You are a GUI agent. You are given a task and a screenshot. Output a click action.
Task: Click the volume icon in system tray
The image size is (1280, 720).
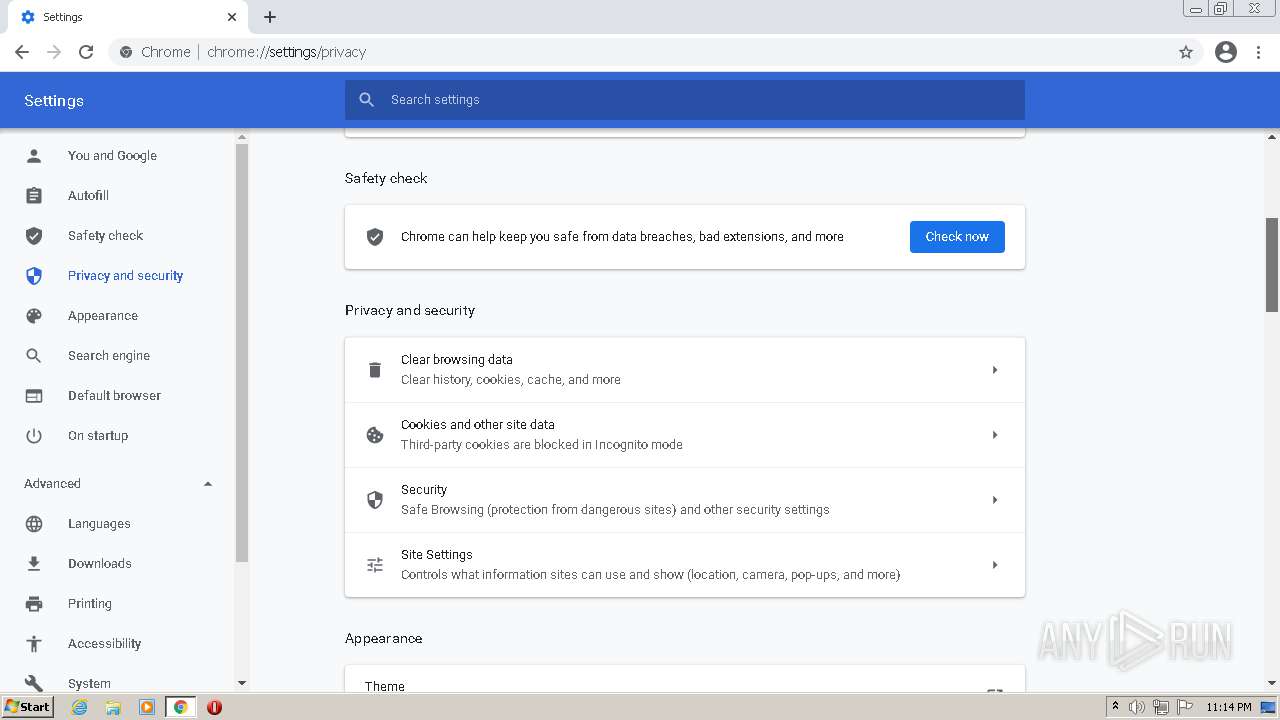coord(1137,707)
